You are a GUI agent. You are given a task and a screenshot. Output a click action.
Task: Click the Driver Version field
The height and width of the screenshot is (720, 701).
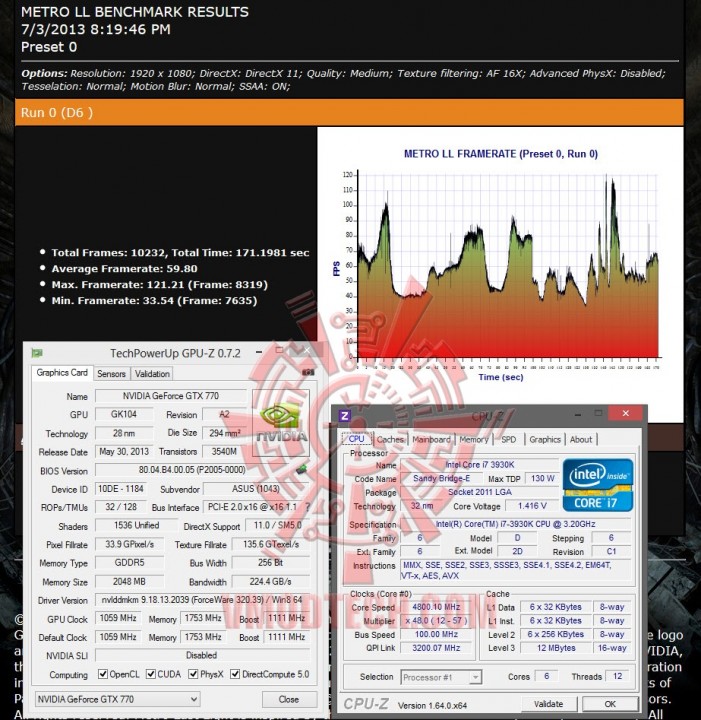coord(202,600)
